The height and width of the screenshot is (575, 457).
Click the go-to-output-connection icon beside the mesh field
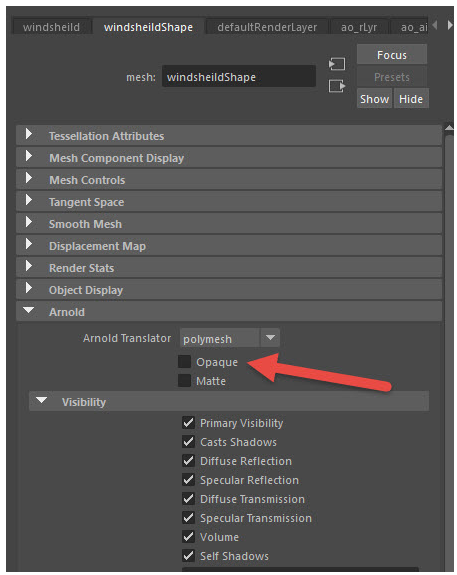click(337, 86)
